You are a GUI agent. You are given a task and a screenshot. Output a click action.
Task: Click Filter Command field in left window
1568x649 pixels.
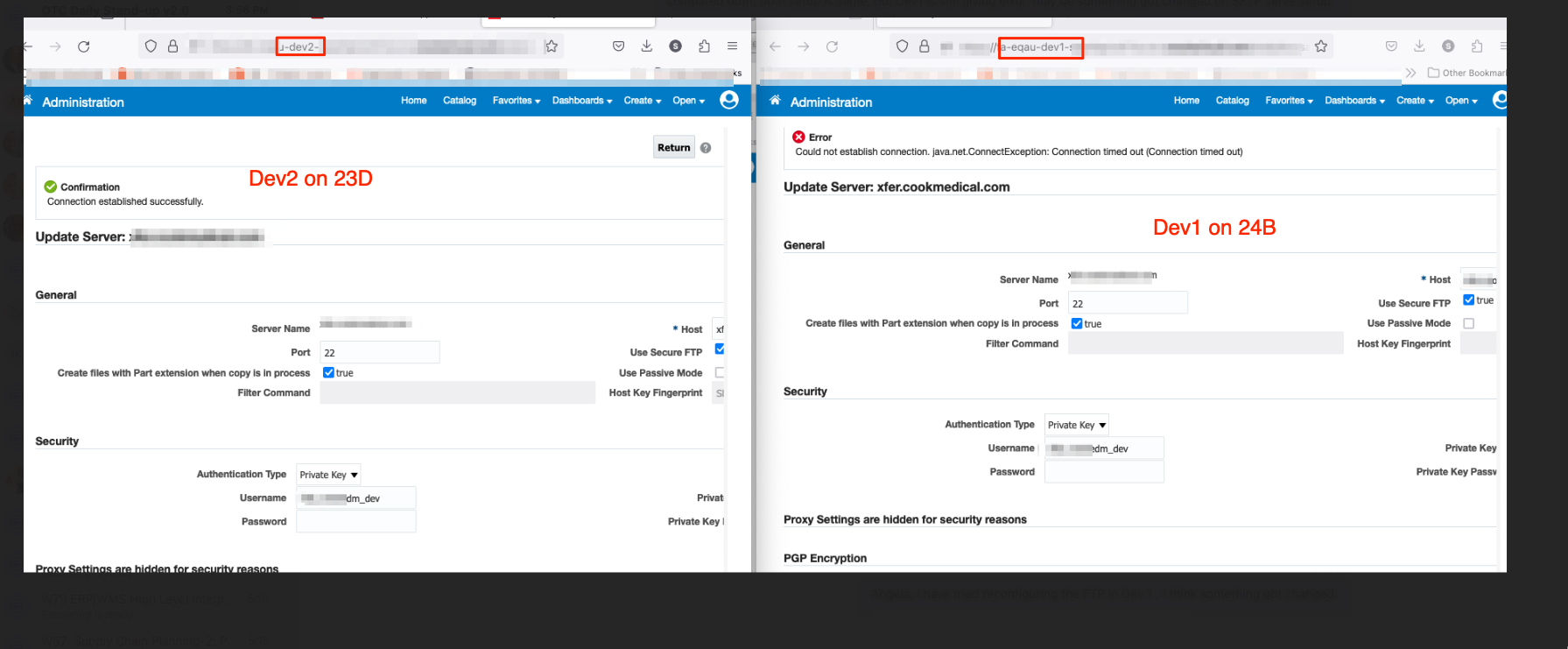pyautogui.click(x=457, y=392)
